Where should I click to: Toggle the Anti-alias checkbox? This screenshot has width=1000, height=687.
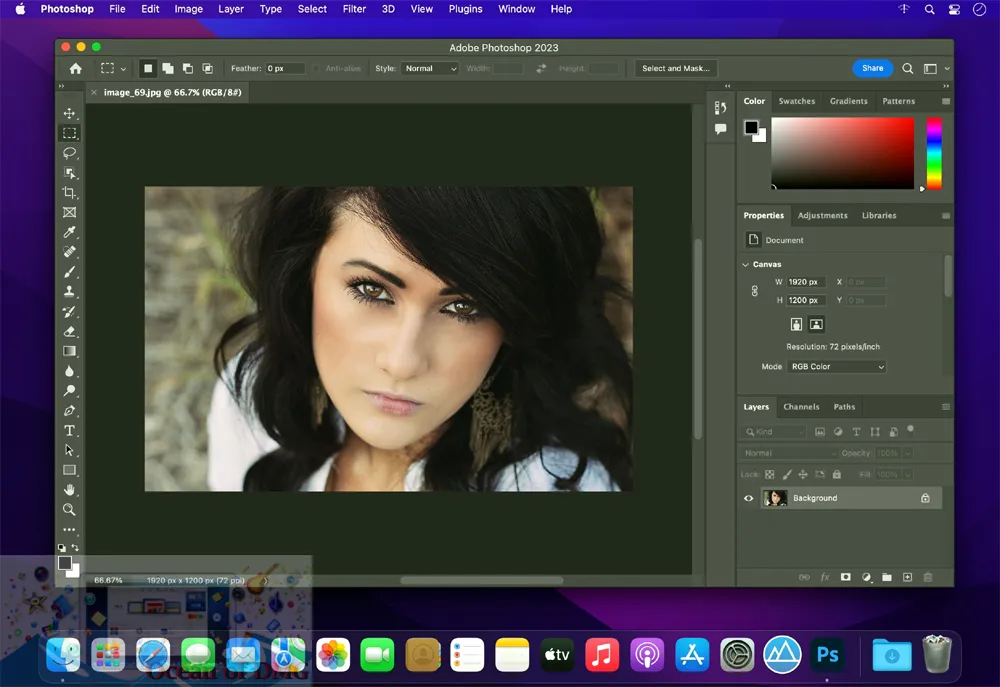[318, 69]
